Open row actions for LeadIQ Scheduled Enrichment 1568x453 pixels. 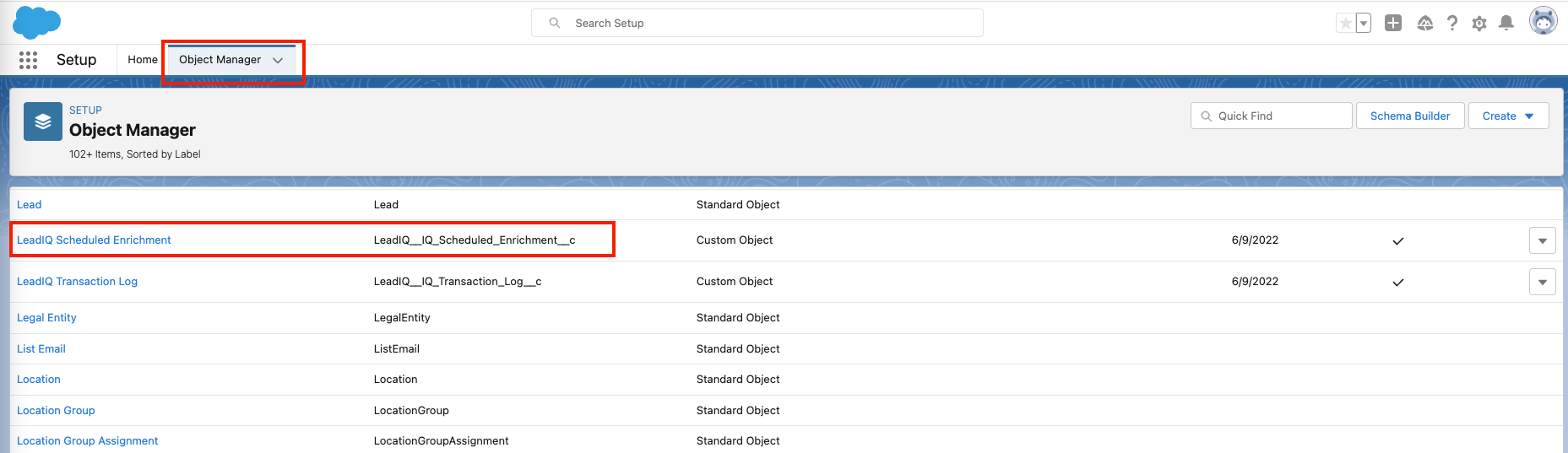click(1542, 240)
